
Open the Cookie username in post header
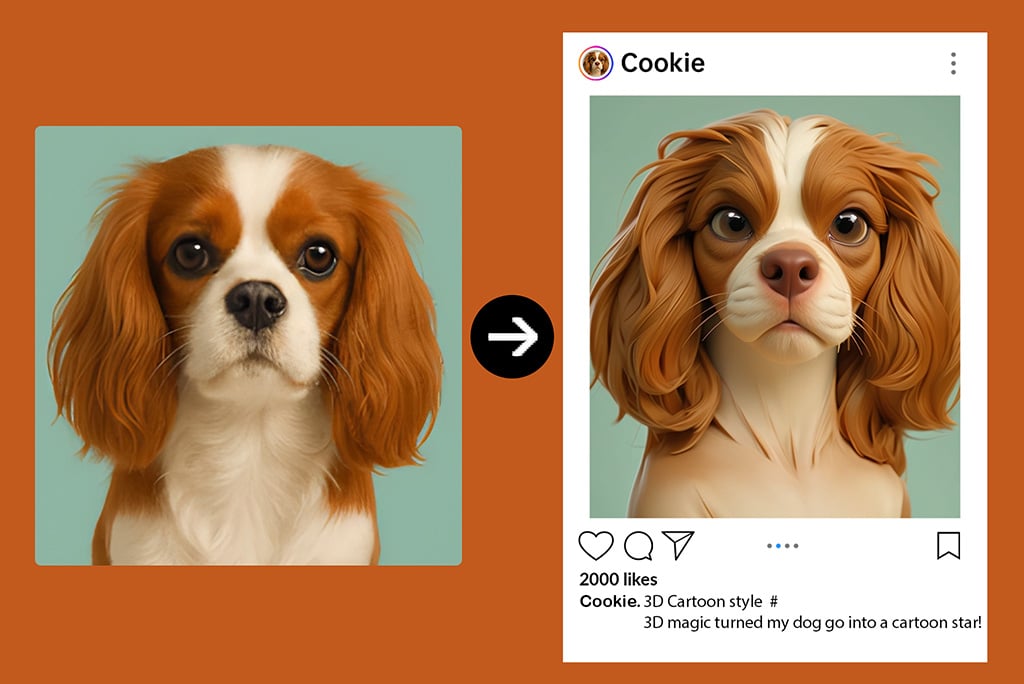pos(663,63)
